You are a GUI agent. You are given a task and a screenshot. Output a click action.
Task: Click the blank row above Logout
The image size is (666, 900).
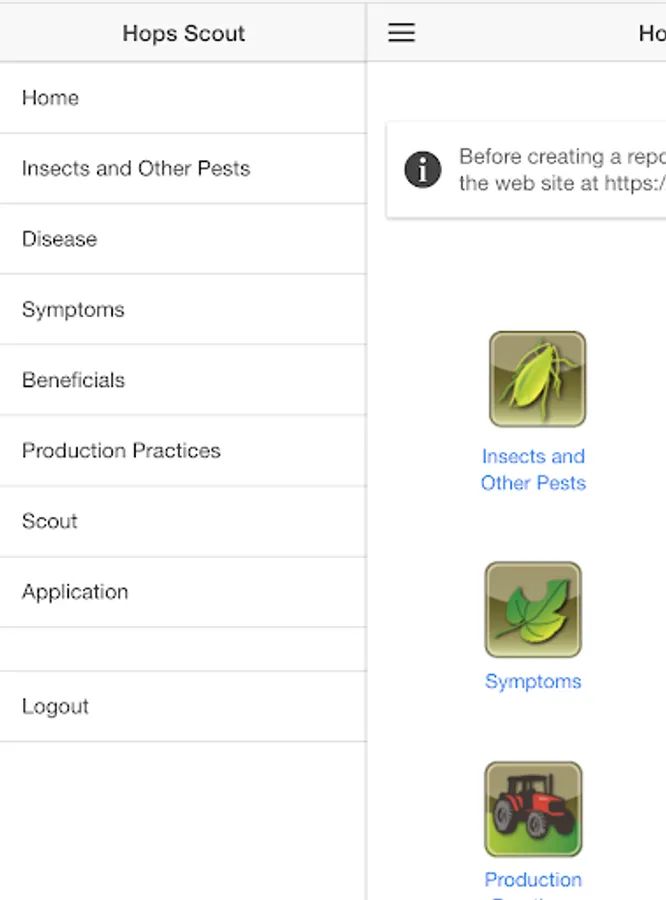[183, 649]
